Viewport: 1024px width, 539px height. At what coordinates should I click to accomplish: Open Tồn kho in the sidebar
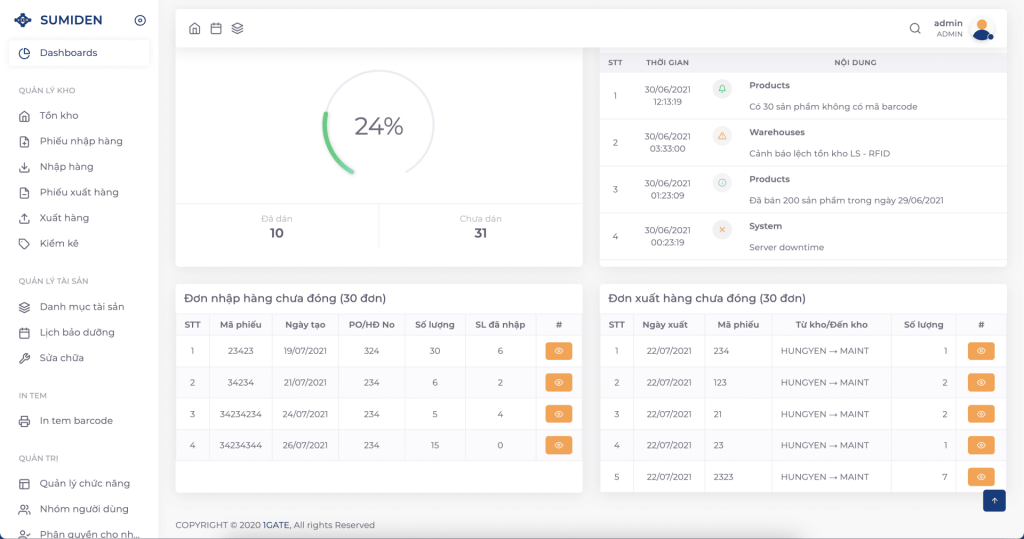point(59,116)
